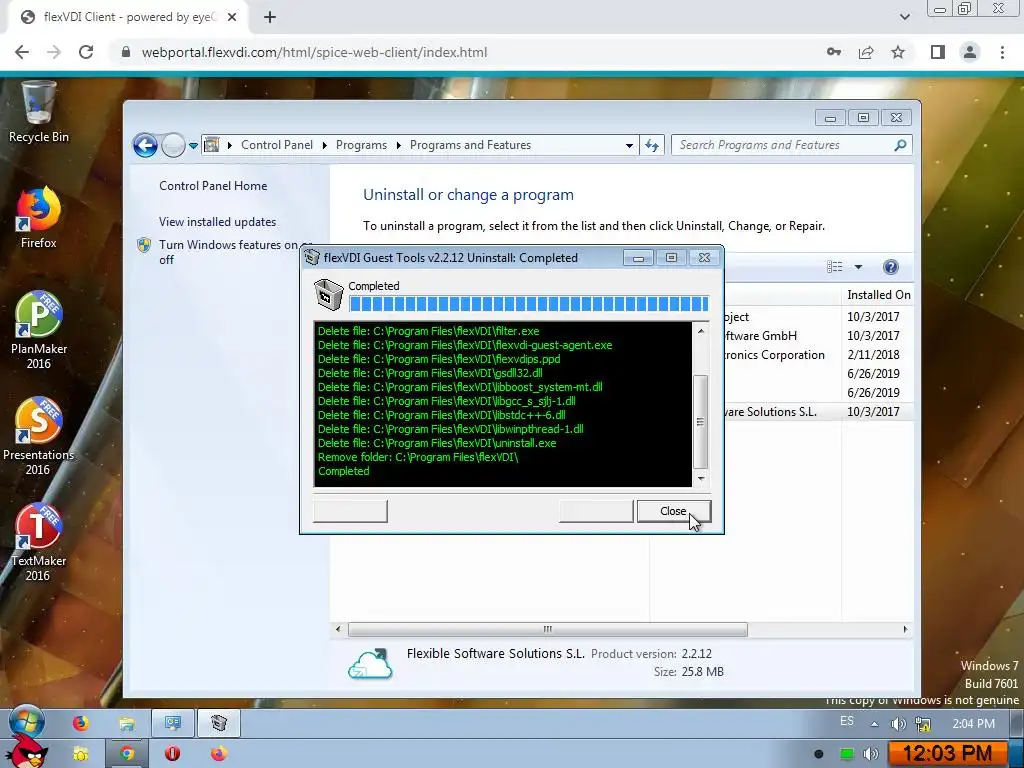Select Programs in the breadcrumb path
Screen dimensions: 1024x768
[x=361, y=145]
